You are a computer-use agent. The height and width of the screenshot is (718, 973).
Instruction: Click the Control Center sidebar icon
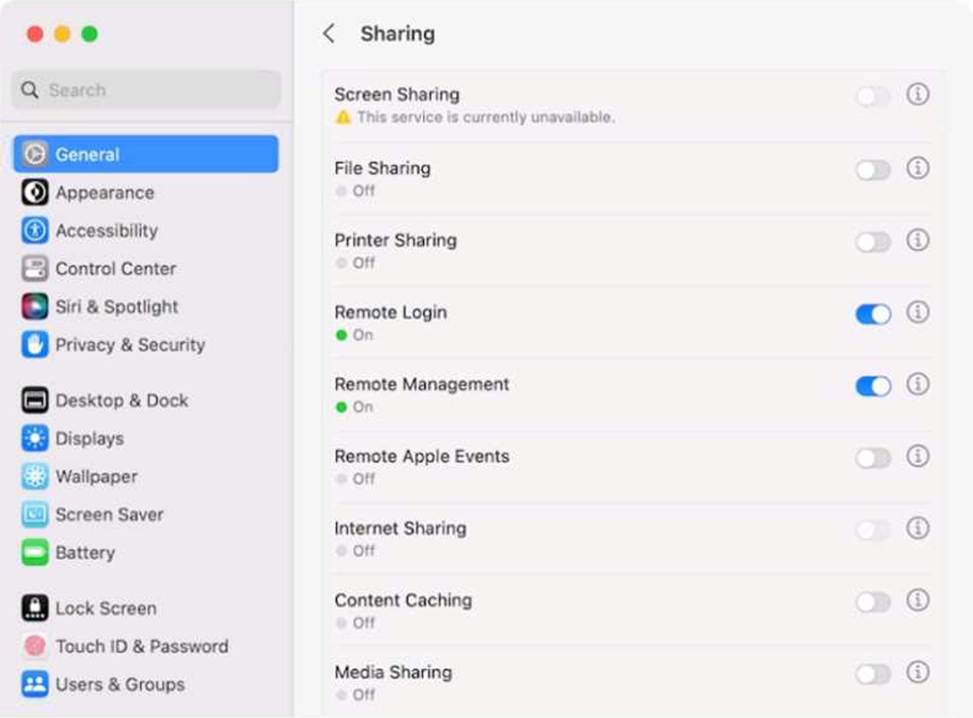[35, 269]
